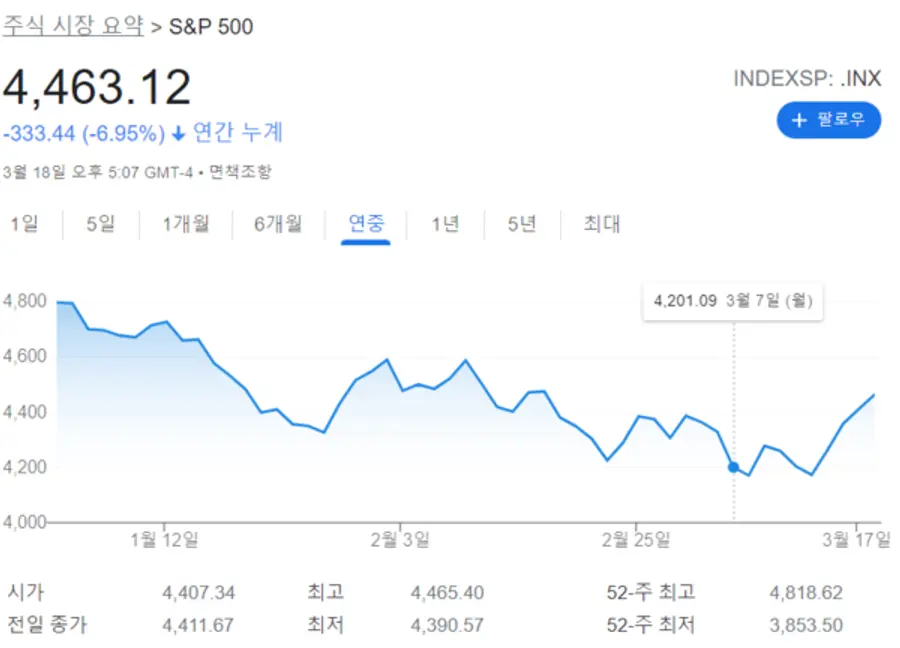Click the 3월 17일 axis label
This screenshot has width=900, height=648.
(x=856, y=540)
